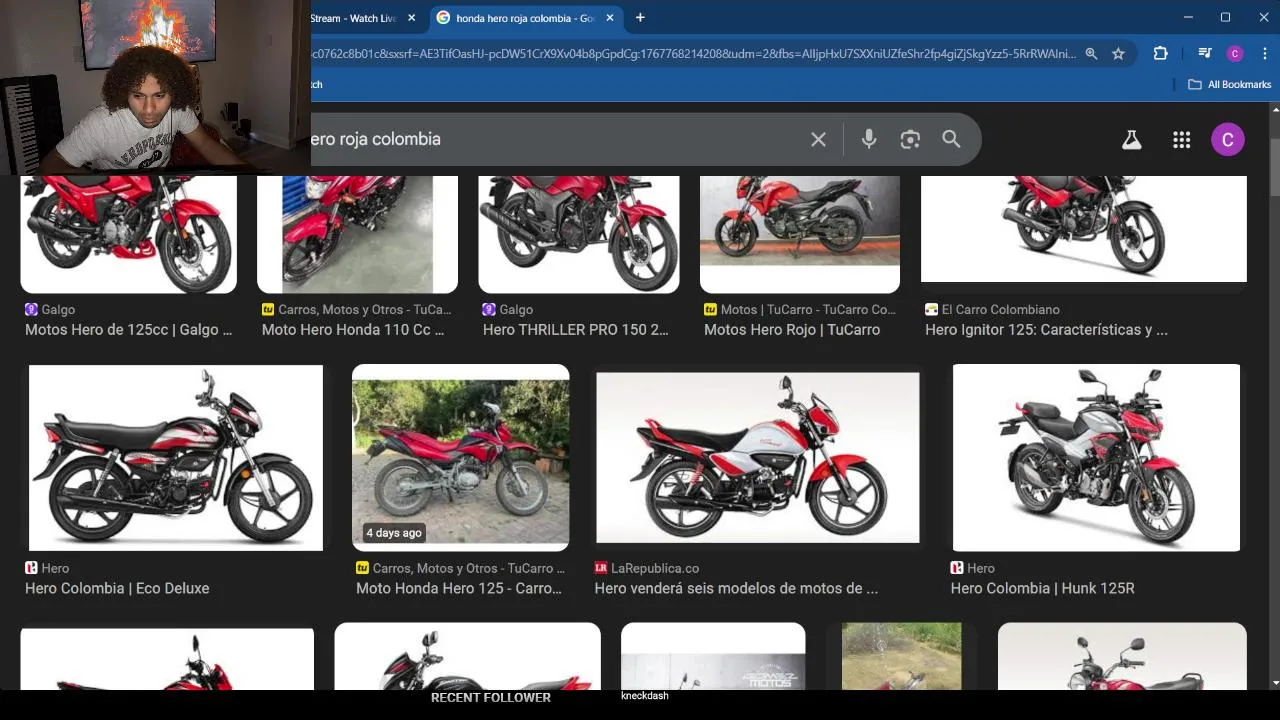Open the Google apps grid

click(x=1181, y=140)
